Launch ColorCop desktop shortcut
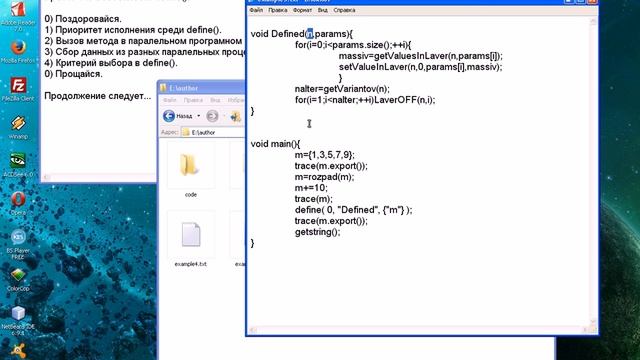 tap(18, 280)
